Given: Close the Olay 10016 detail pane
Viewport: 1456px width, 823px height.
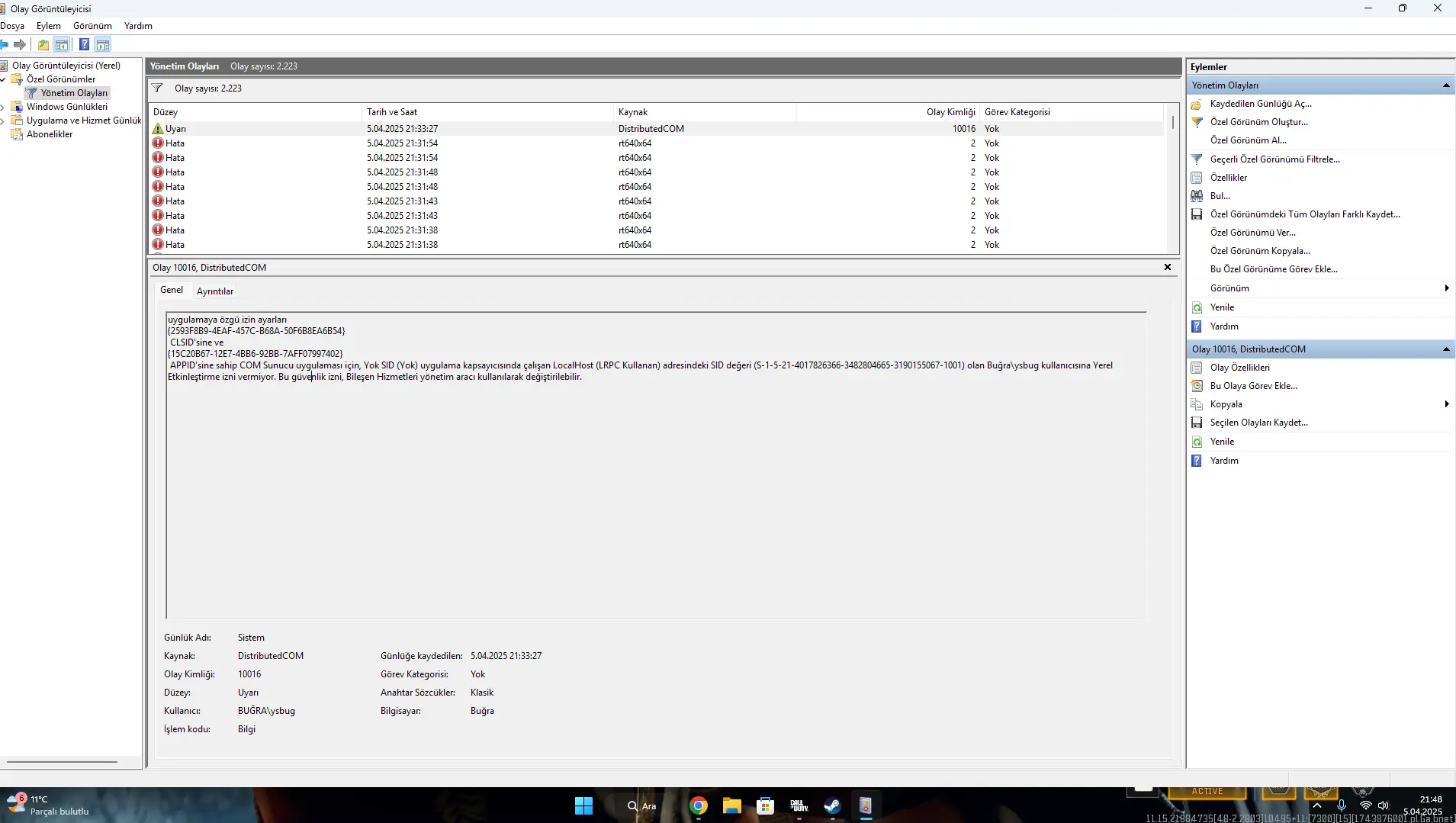Looking at the screenshot, I should pos(1167,267).
